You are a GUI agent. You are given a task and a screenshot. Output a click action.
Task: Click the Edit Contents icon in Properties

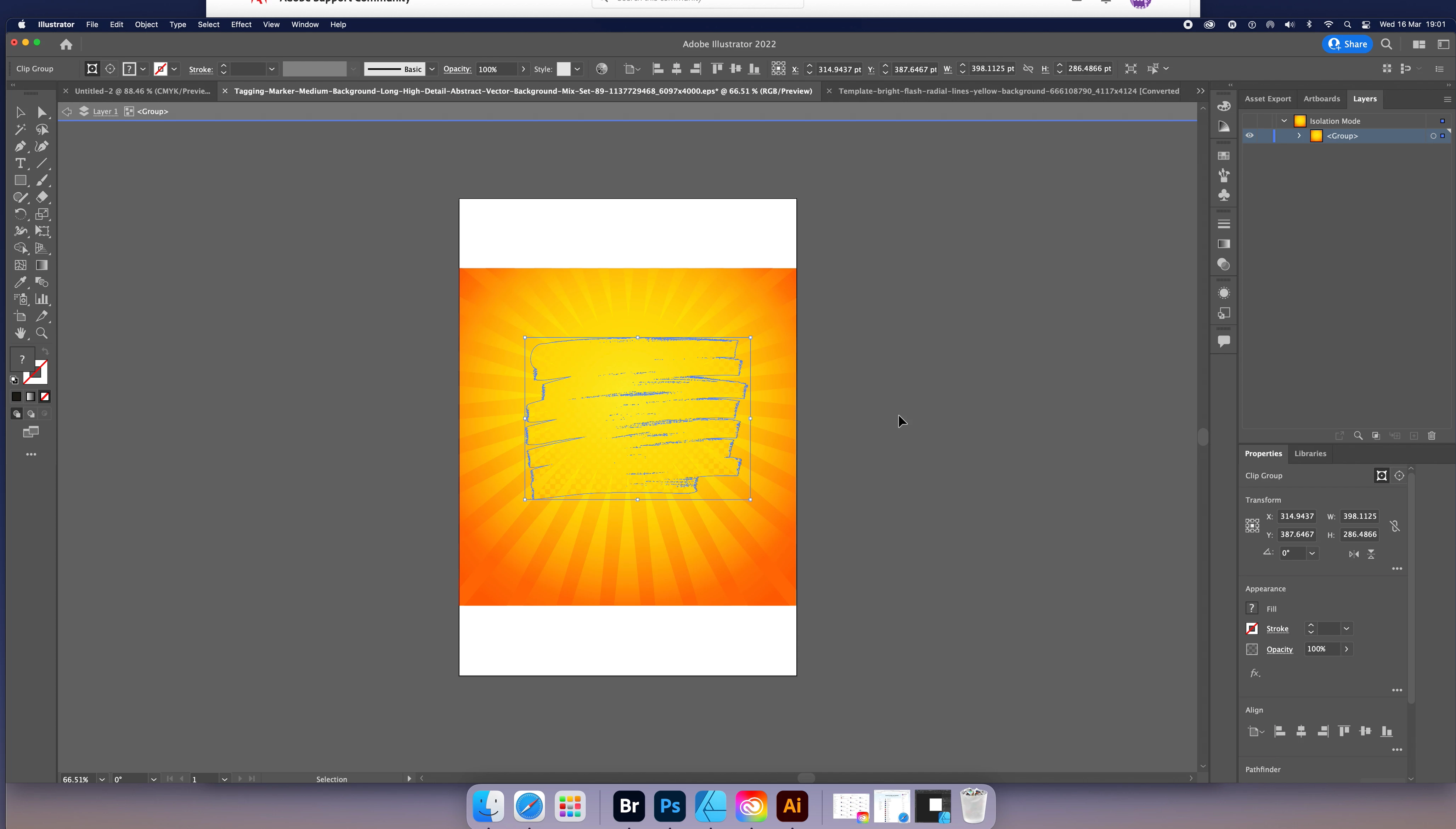tap(1399, 475)
